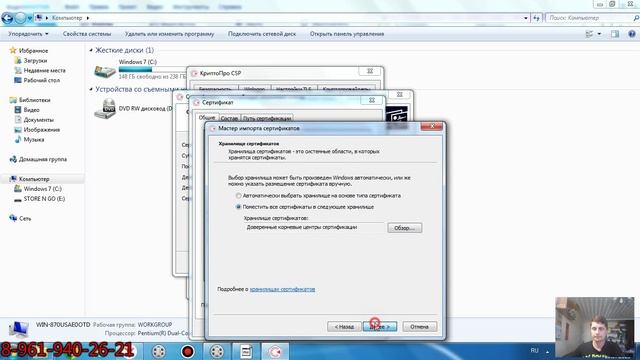640x360 pixels.
Task: Click the red record button in taskbar
Action: pyautogui.click(x=187, y=351)
